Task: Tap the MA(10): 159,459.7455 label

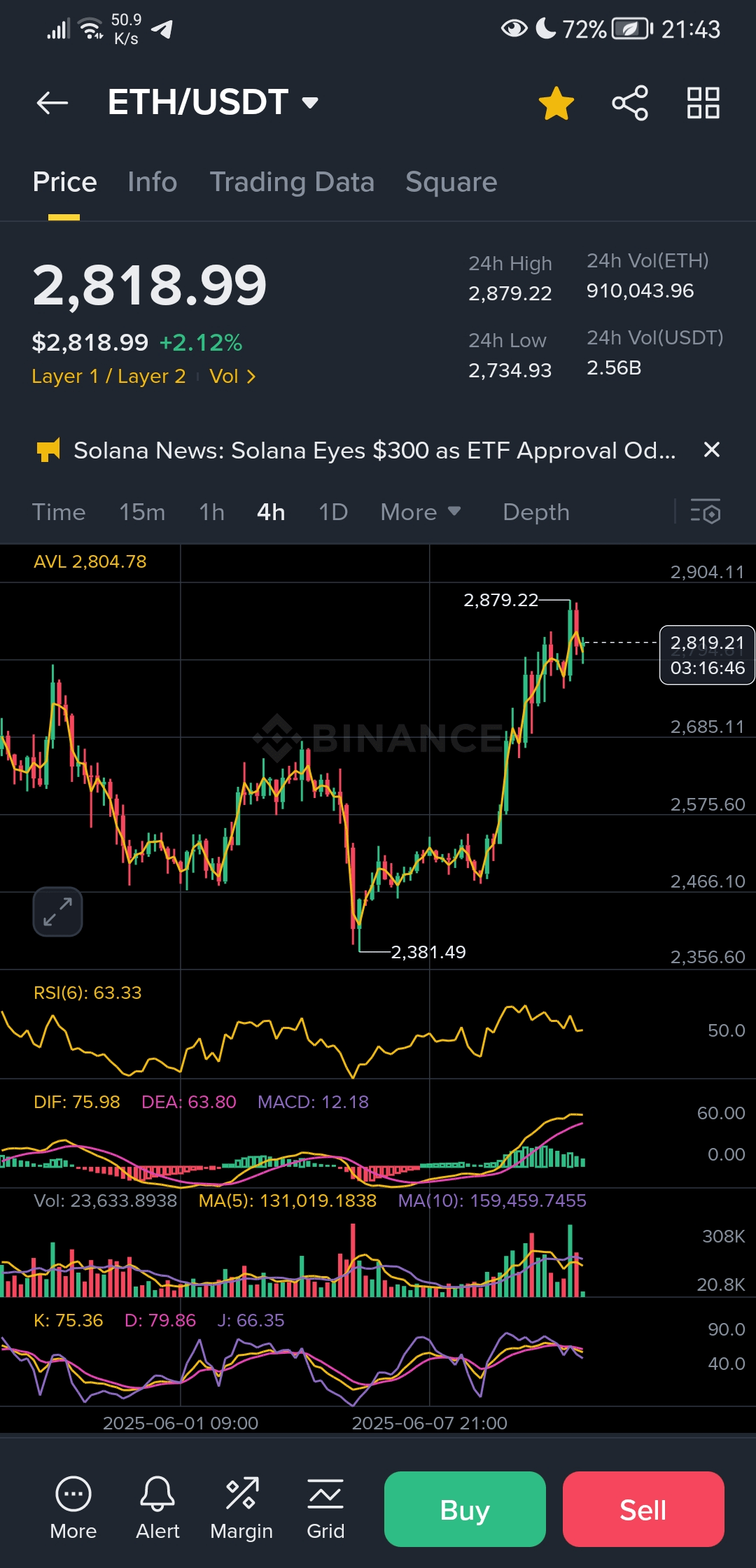Action: (x=492, y=1200)
